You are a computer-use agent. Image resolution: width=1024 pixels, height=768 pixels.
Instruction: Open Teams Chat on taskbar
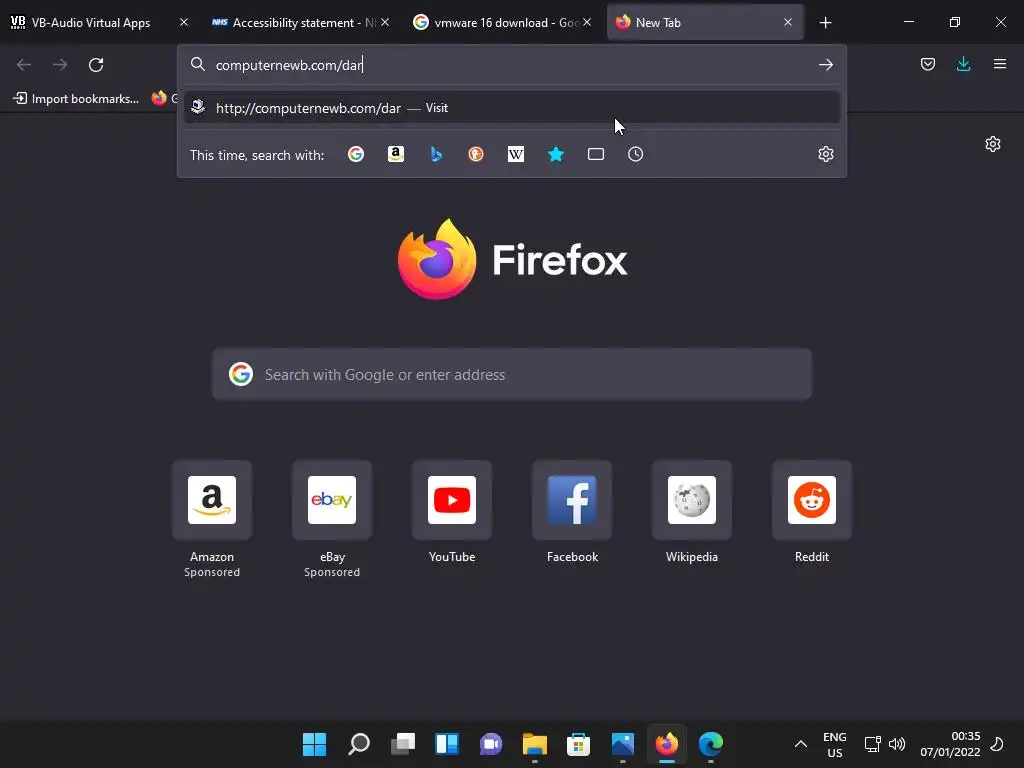tap(490, 744)
